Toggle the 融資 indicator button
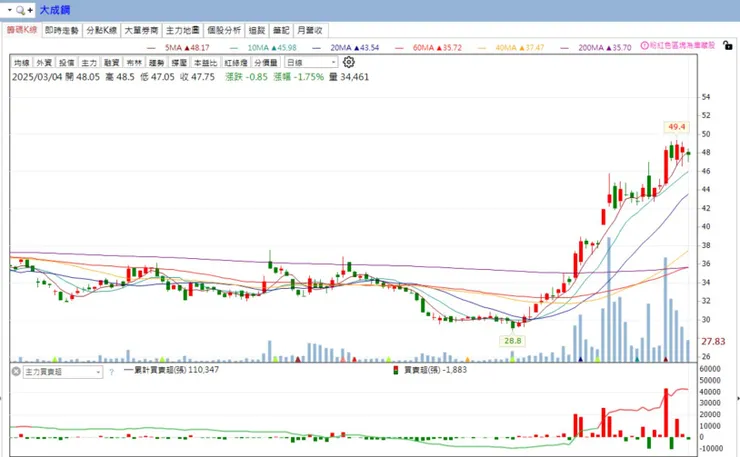The image size is (740, 457). click(x=111, y=62)
